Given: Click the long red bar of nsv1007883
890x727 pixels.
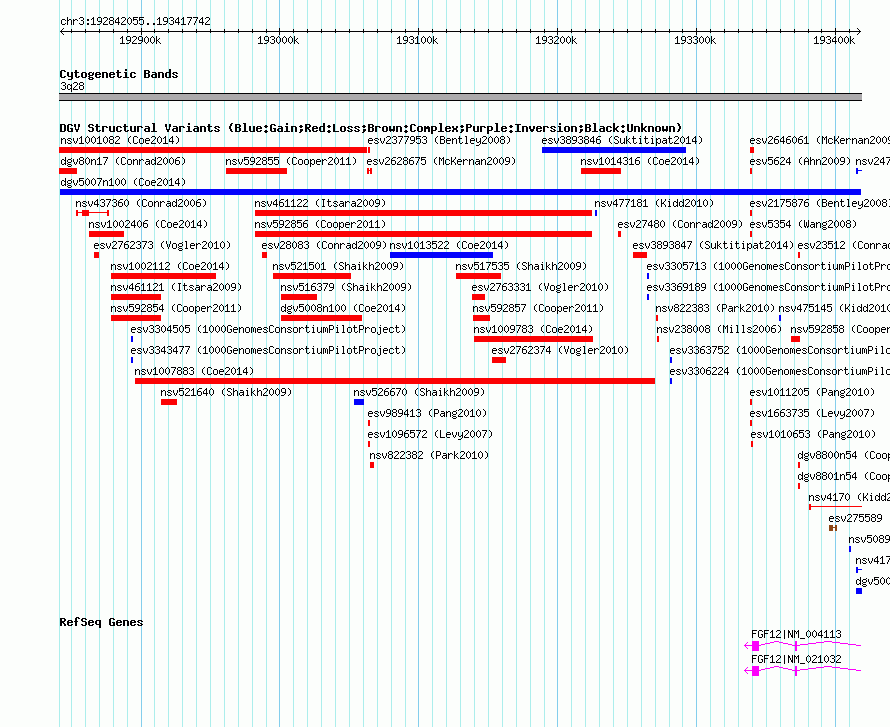Looking at the screenshot, I should click(395, 381).
